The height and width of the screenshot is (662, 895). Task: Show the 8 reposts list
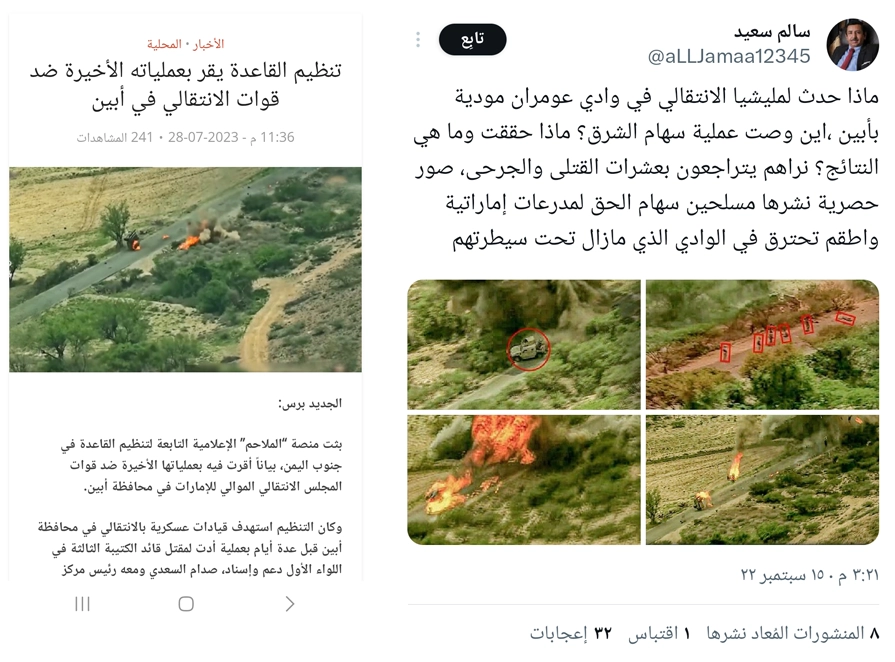793,633
